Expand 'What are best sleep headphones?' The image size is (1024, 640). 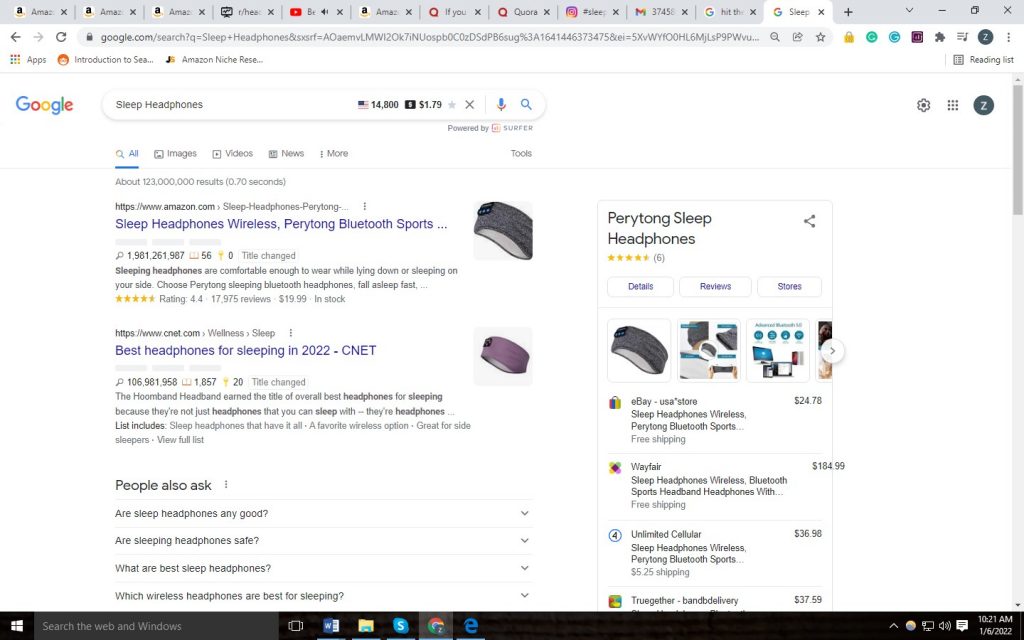323,568
